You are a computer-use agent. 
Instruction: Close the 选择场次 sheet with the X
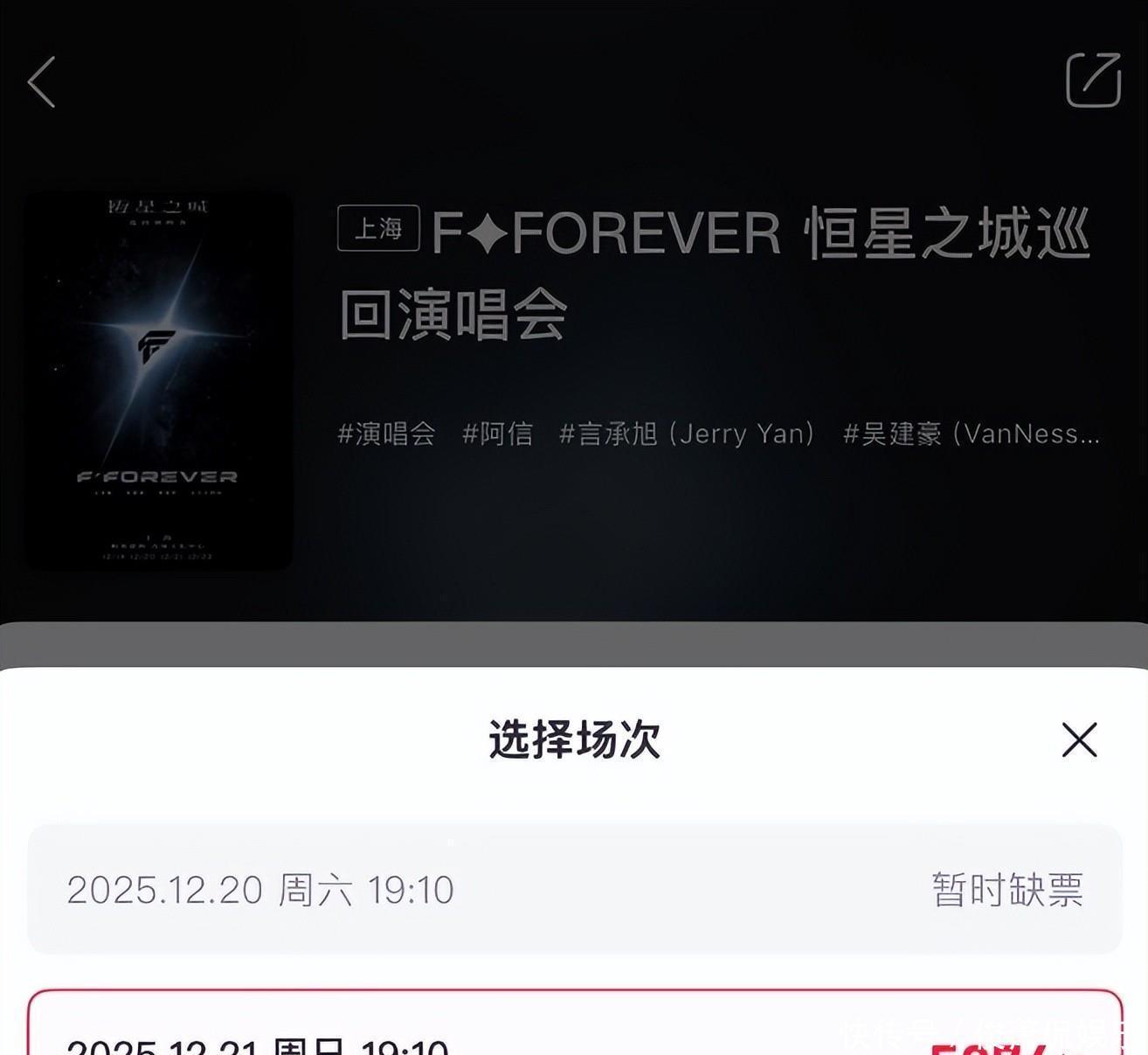[x=1079, y=740]
